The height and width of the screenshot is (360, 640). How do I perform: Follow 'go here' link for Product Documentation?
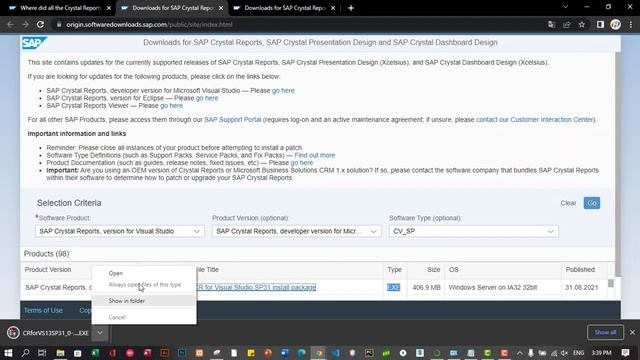[302, 162]
